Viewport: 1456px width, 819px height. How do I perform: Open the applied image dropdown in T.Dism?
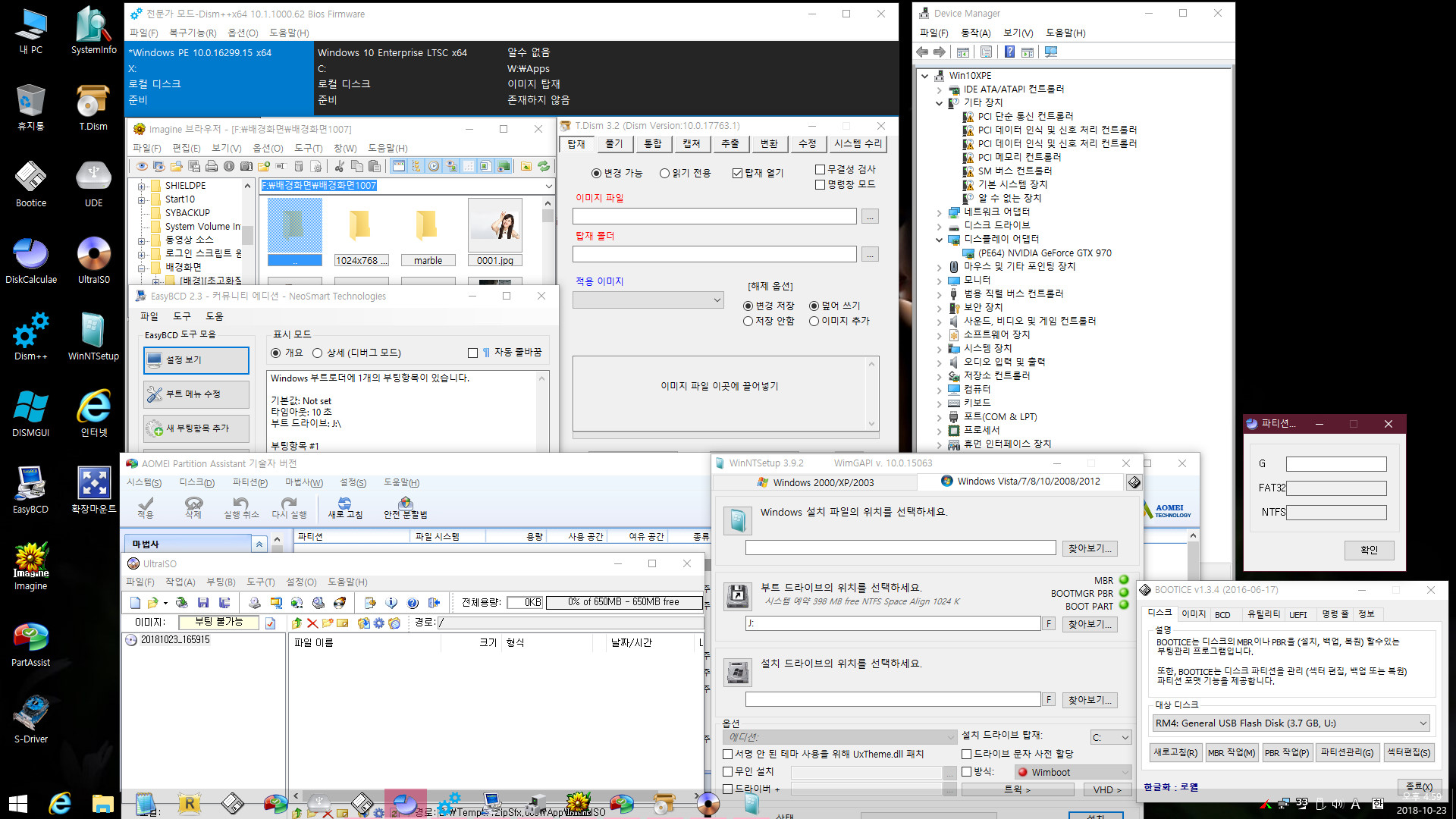(x=648, y=300)
